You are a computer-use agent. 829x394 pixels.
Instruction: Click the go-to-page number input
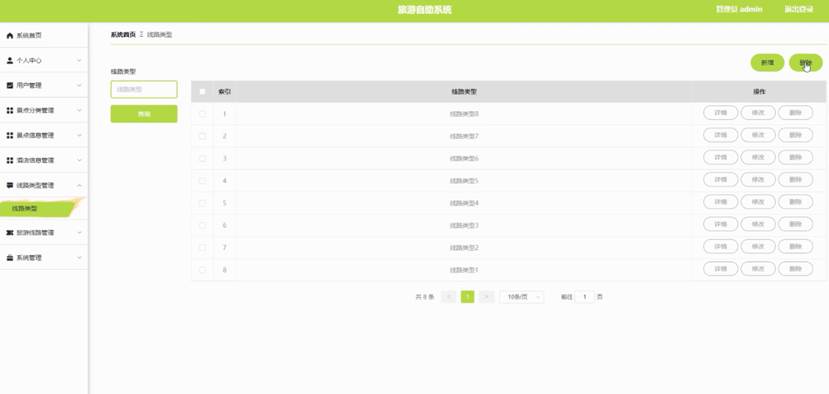coord(585,297)
